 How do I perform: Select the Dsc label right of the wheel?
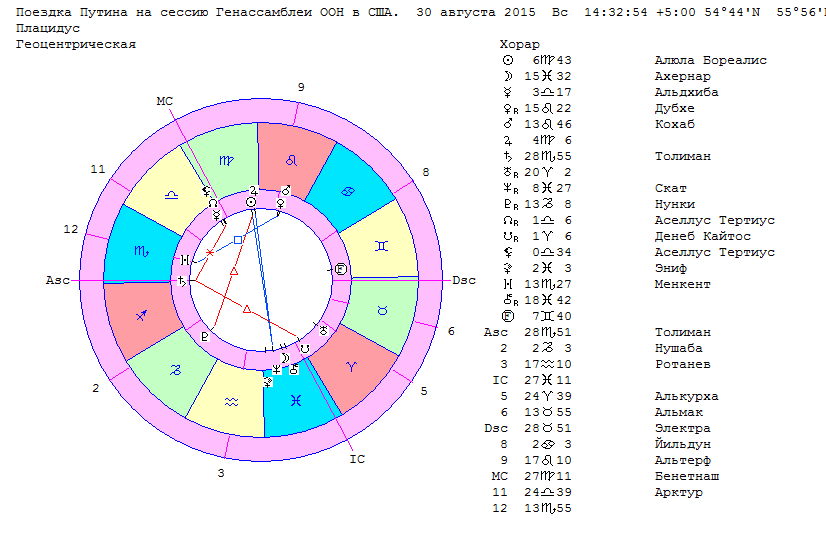[464, 280]
